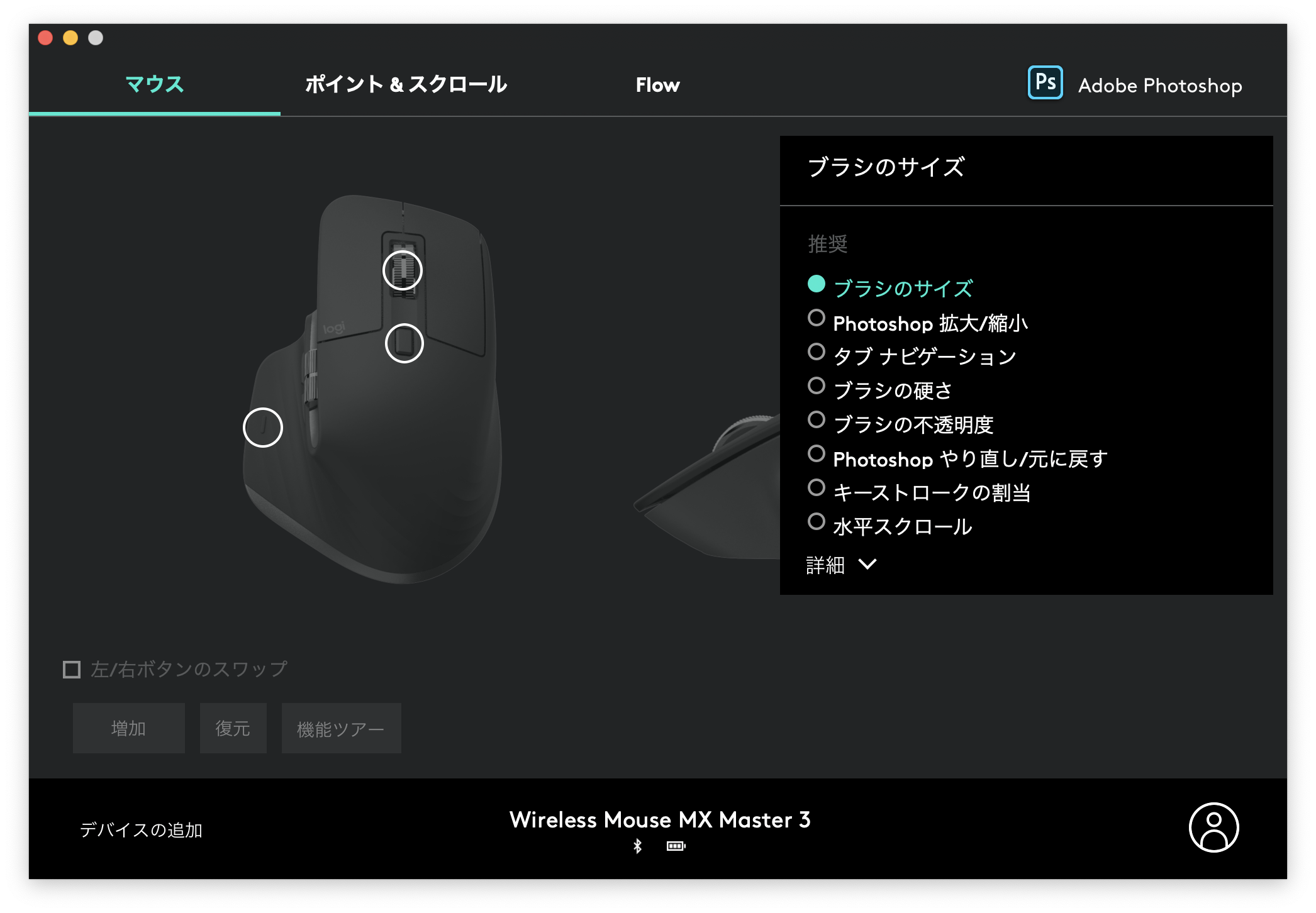
Task: Click the Adobe Photoshop Ps icon
Action: (x=1045, y=83)
